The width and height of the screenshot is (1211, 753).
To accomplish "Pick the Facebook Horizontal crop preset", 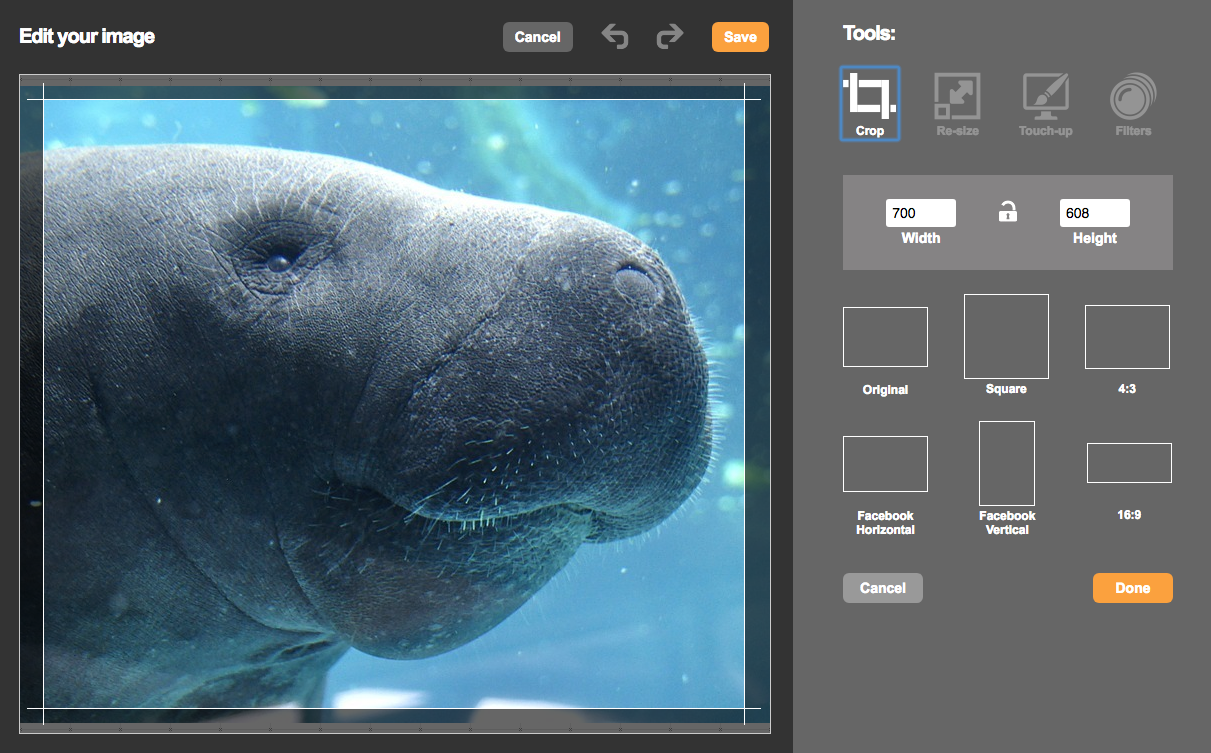I will pos(885,464).
